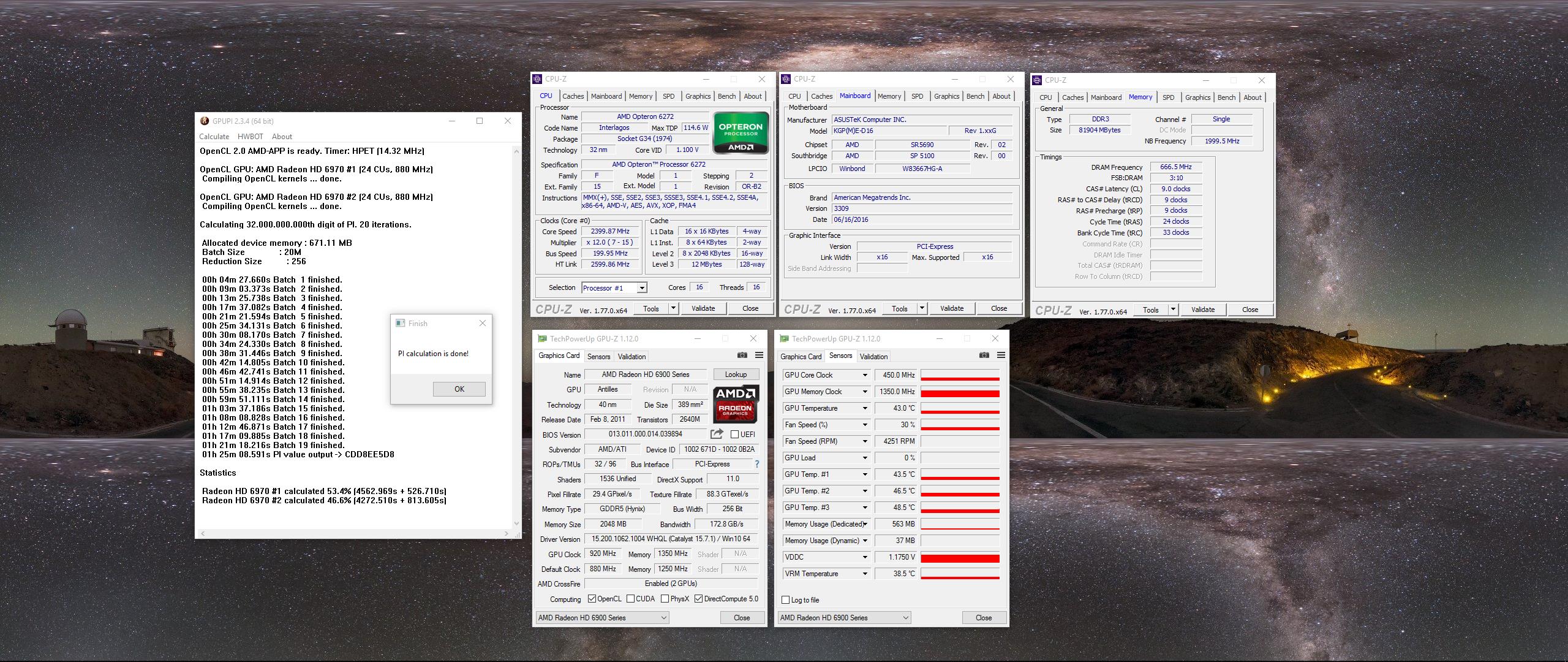The height and width of the screenshot is (662, 1568).
Task: Take screenshot with camera icon in Sensors GPU-Z
Action: tap(984, 356)
